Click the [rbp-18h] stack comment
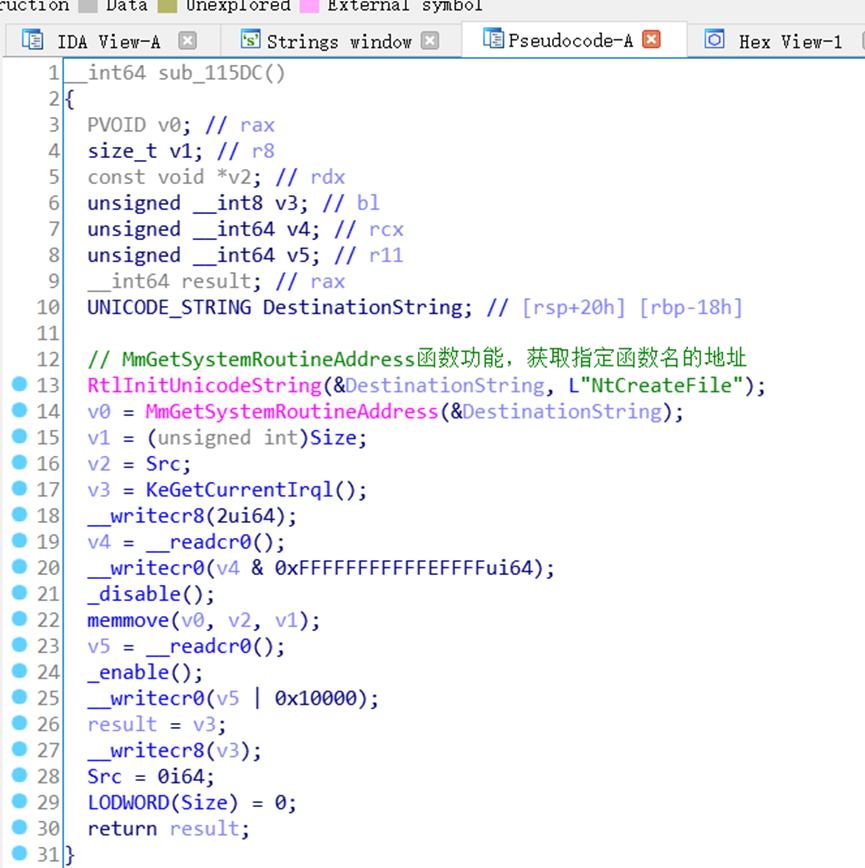Image resolution: width=865 pixels, height=868 pixels. (691, 308)
